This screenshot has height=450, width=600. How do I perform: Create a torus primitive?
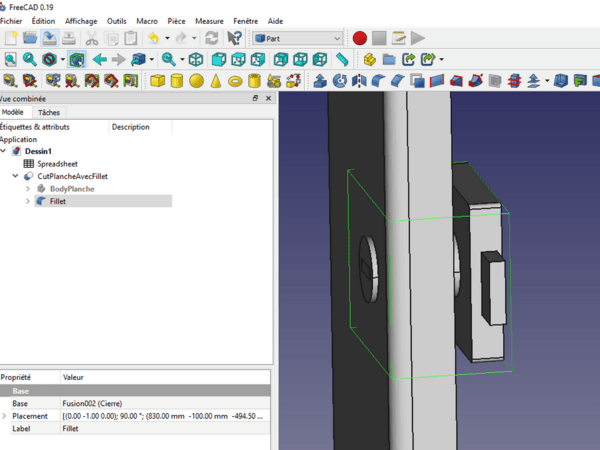[x=235, y=81]
